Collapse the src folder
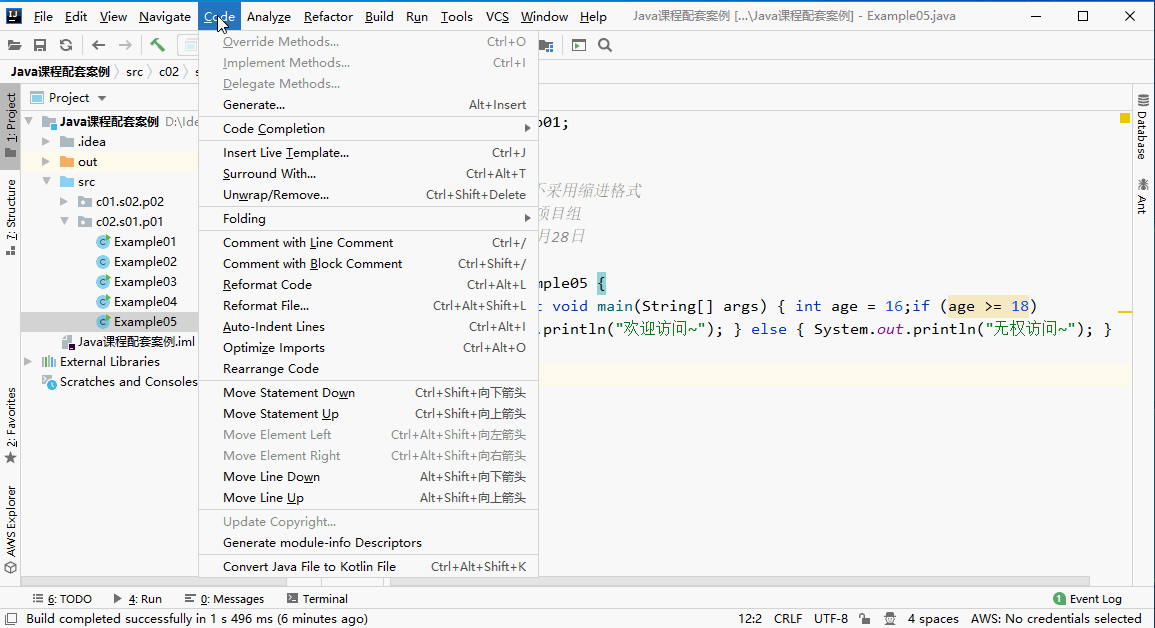The width and height of the screenshot is (1155, 628). 46,181
